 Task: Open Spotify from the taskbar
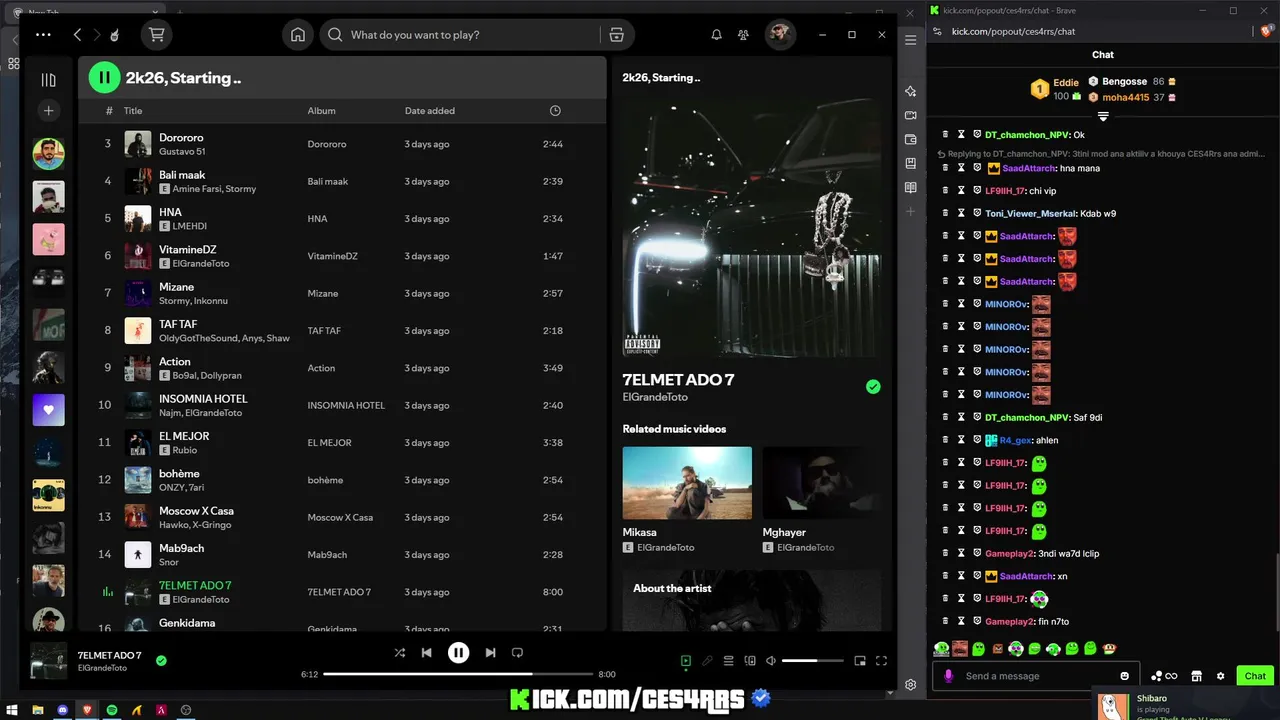(x=111, y=710)
